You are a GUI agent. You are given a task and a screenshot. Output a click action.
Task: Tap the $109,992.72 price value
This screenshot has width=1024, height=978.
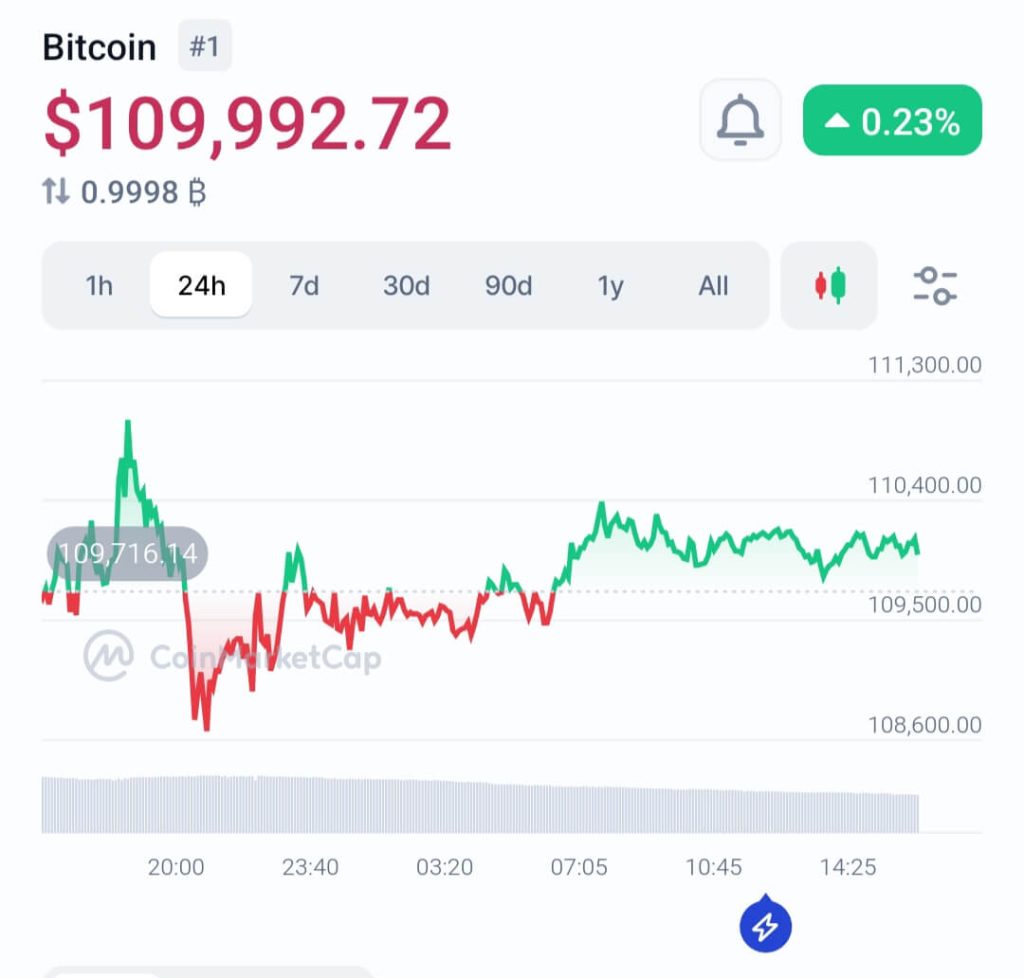tap(248, 123)
